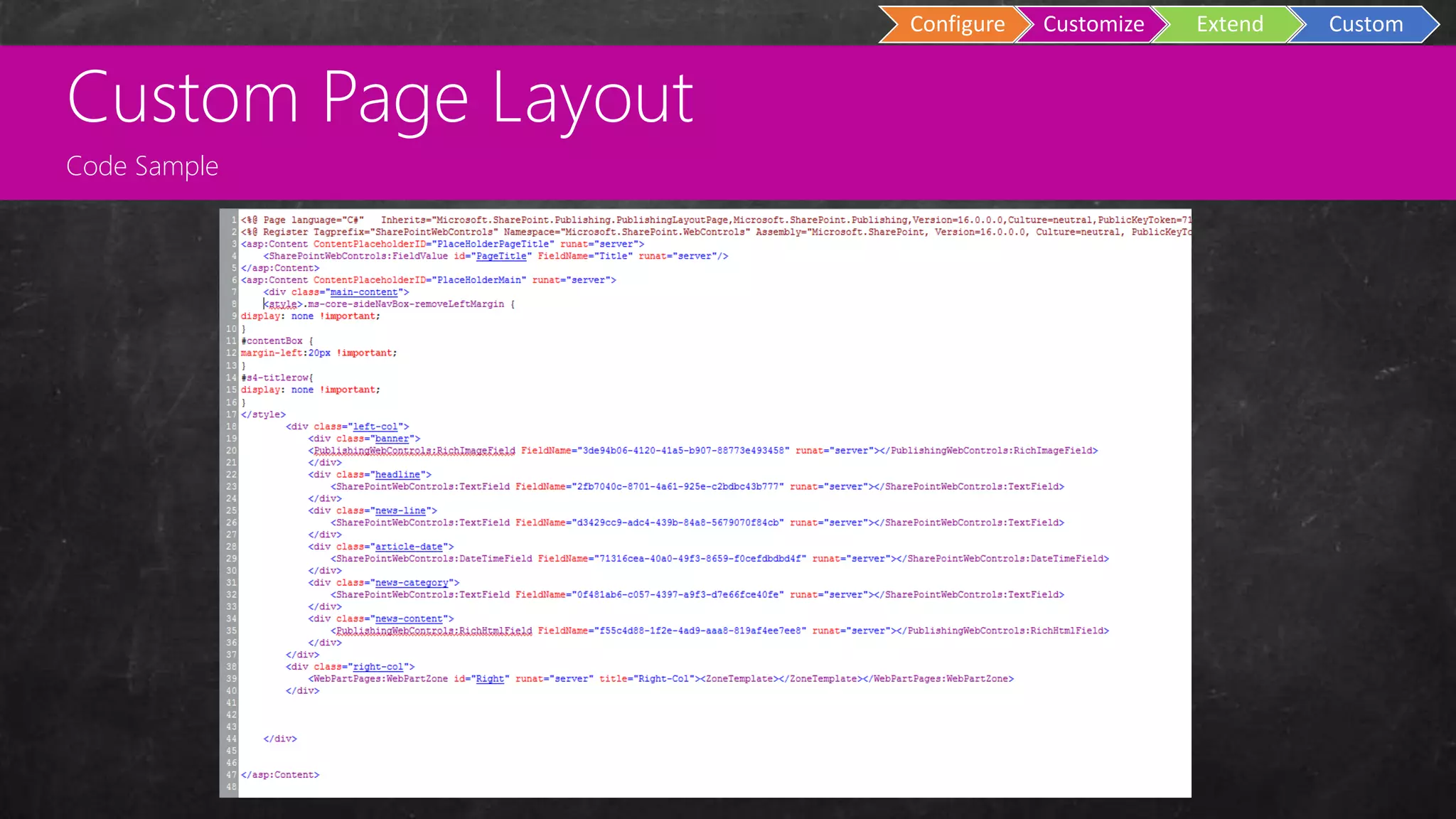Click the FieldName="Title" attribute on line 4
1456x819 pixels.
coord(585,256)
